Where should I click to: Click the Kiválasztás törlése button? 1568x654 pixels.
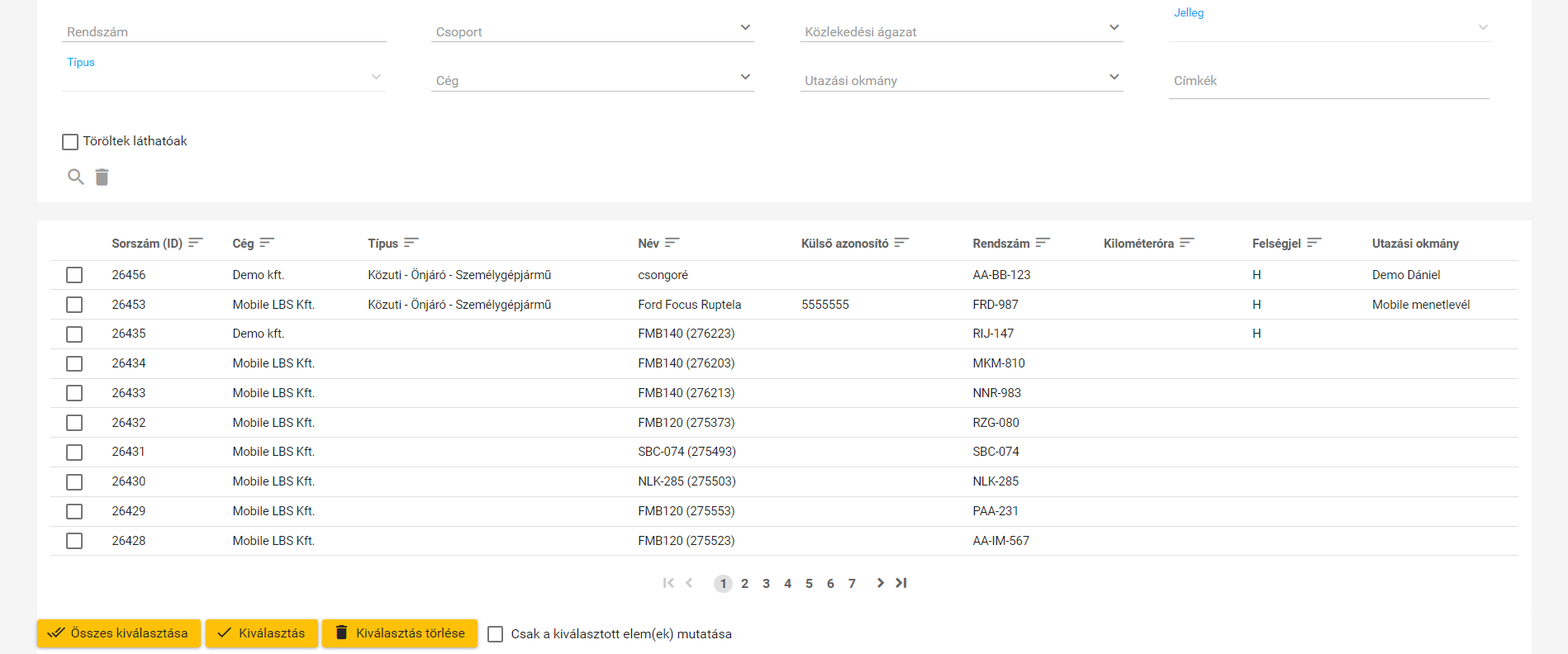(x=400, y=633)
